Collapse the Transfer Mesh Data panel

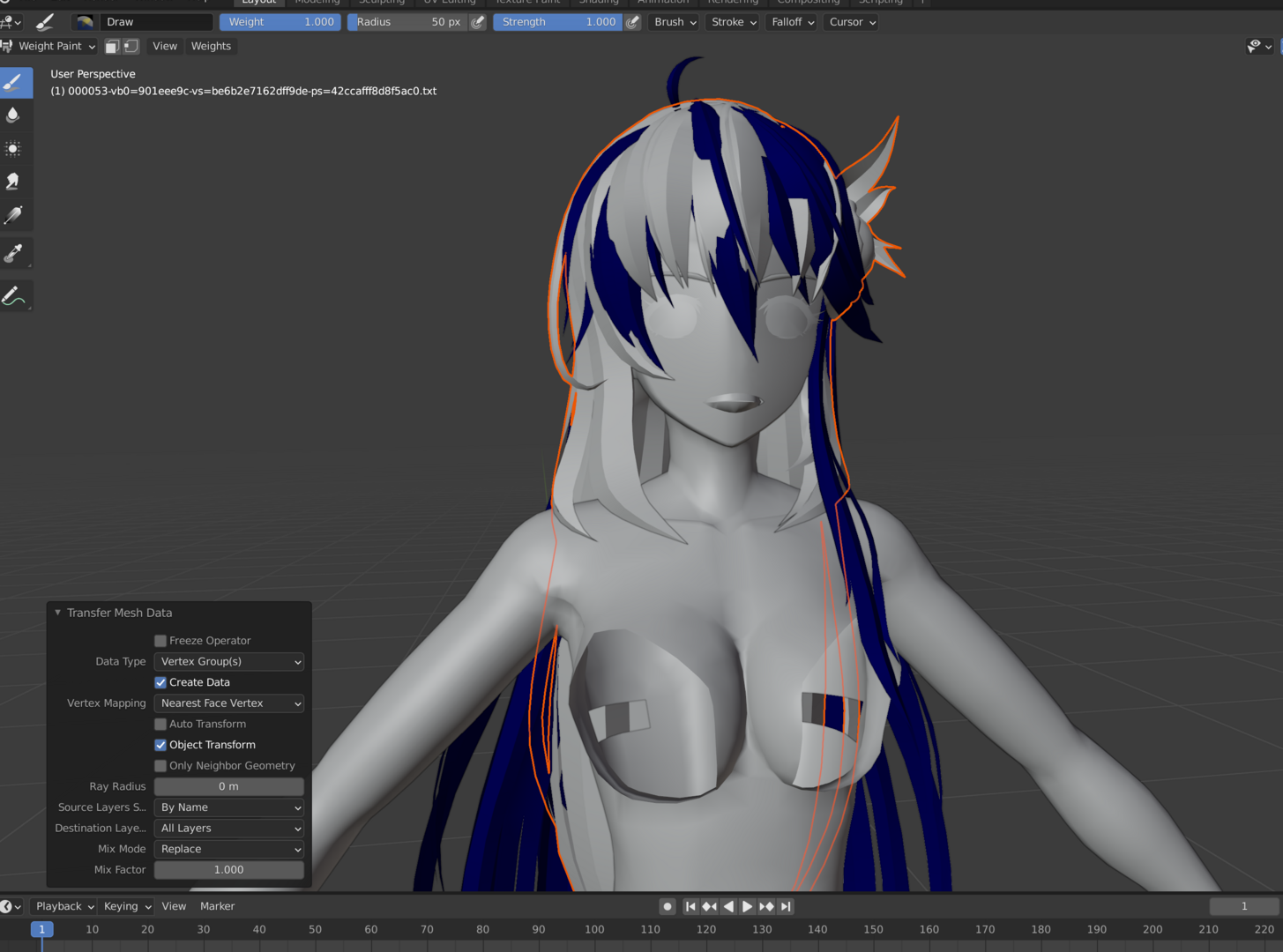pos(58,613)
